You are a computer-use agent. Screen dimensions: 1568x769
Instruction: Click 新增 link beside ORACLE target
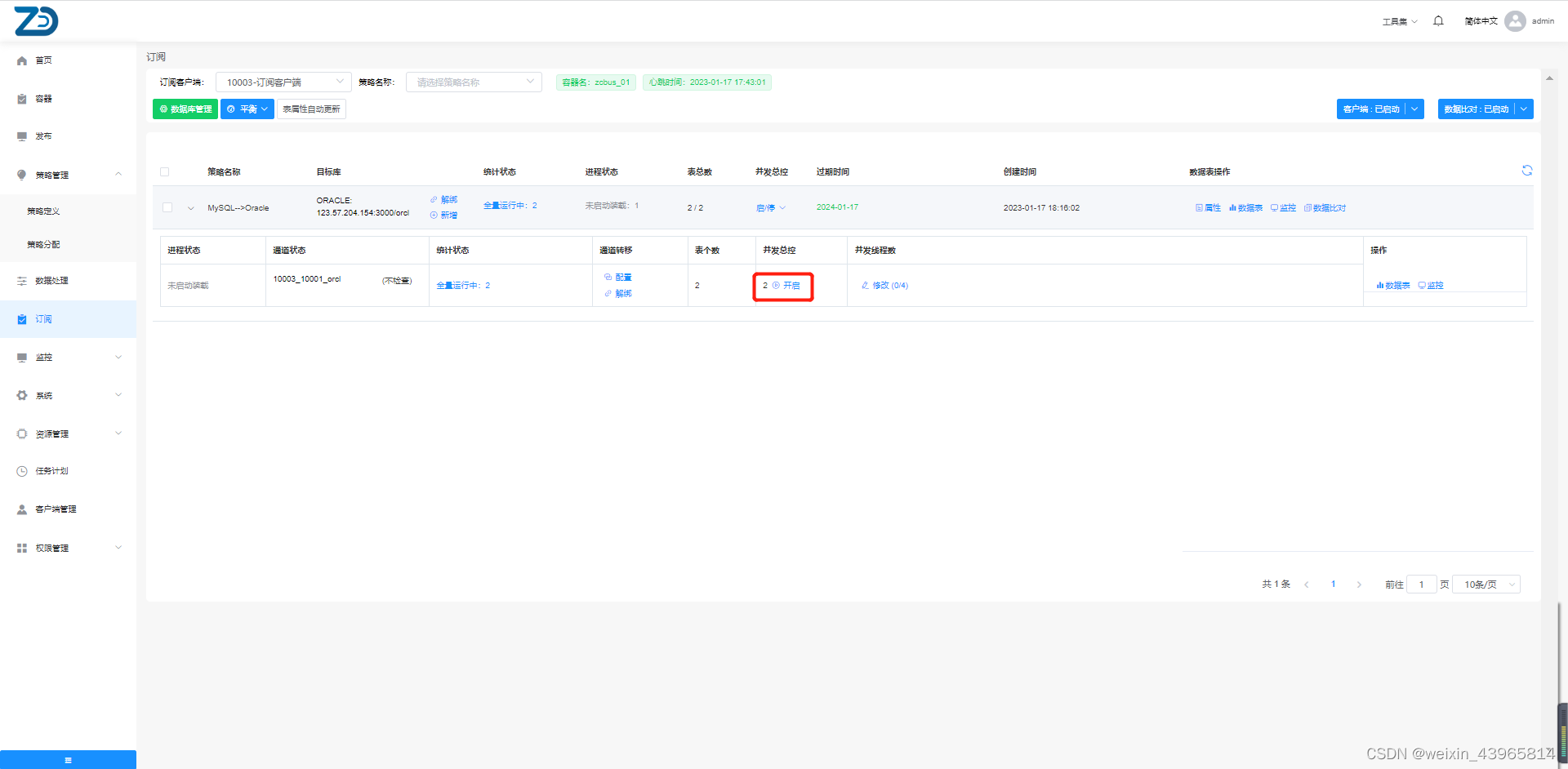444,216
